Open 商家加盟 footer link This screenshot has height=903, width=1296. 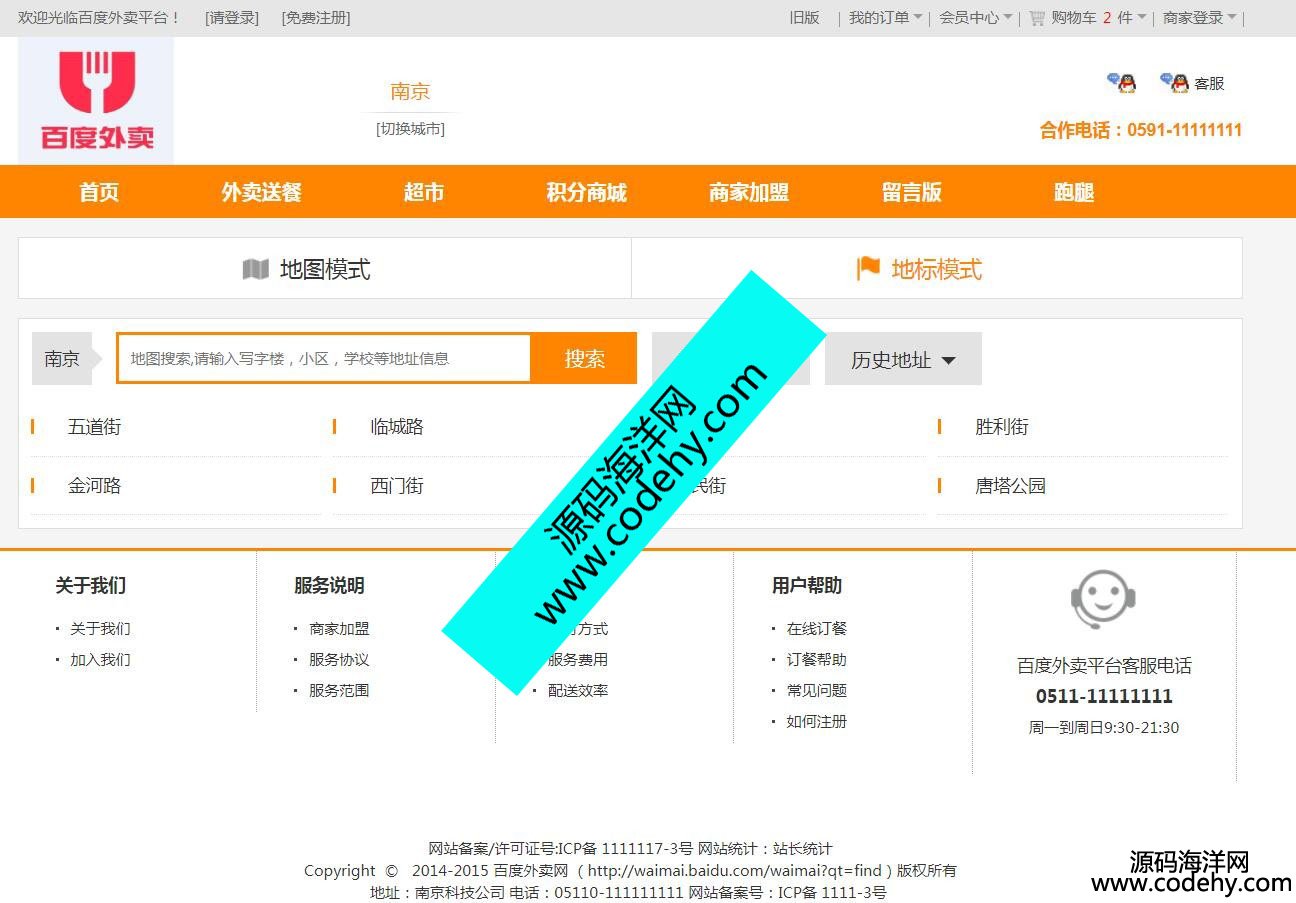pos(339,629)
